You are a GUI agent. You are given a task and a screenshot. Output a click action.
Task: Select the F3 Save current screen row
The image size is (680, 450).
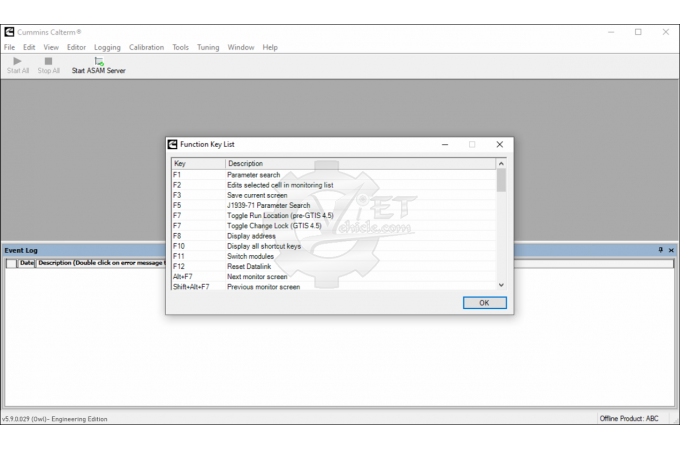click(x=333, y=195)
